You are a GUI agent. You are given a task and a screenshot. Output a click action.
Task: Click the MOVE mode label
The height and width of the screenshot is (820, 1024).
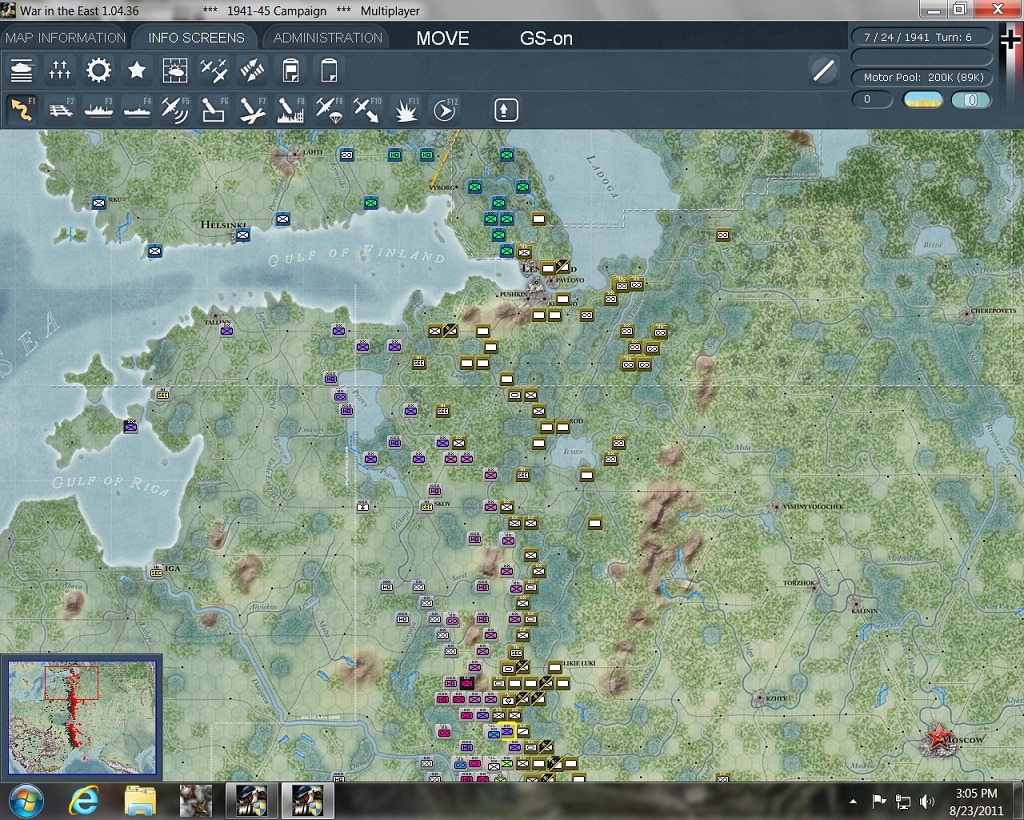coord(443,39)
